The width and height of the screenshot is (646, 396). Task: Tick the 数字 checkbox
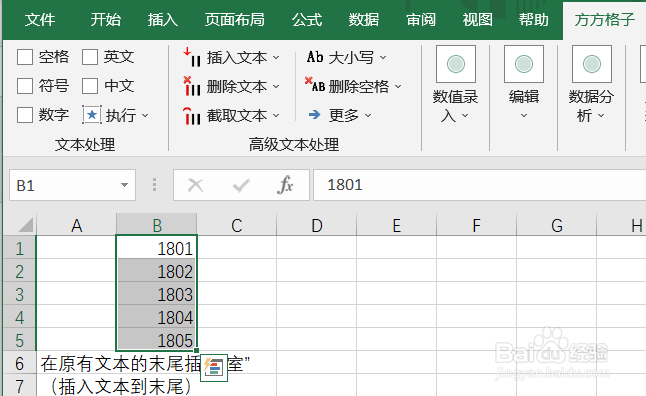(25, 115)
